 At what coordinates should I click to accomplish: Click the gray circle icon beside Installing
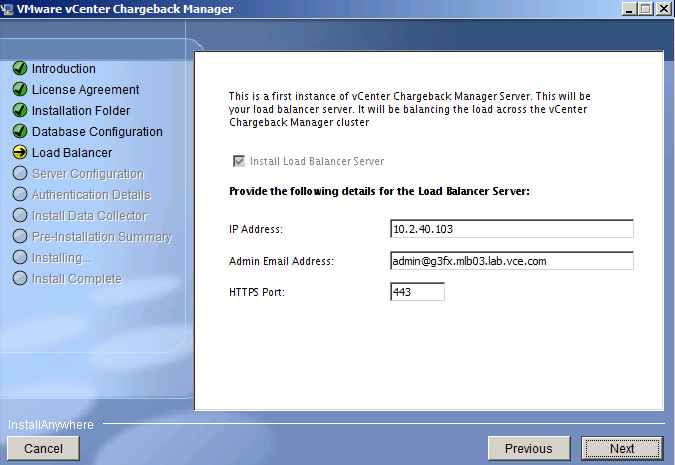point(20,257)
